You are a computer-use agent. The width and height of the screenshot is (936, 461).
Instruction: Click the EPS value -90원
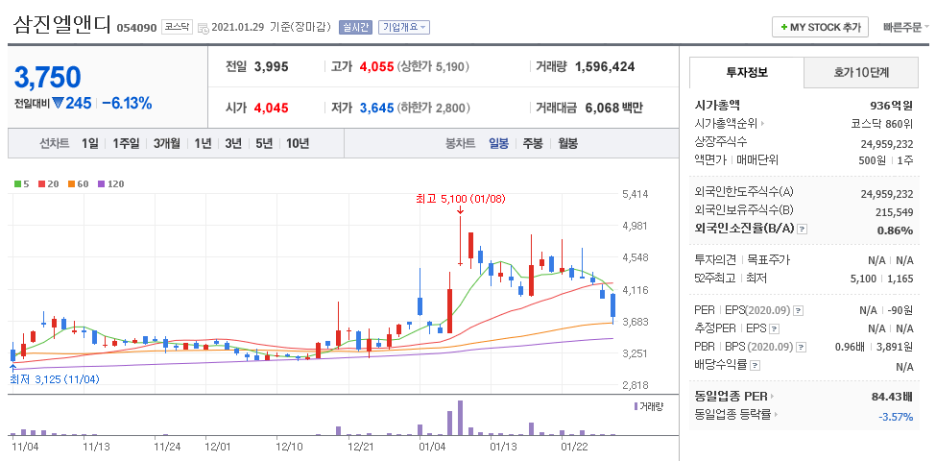pyautogui.click(x=901, y=311)
